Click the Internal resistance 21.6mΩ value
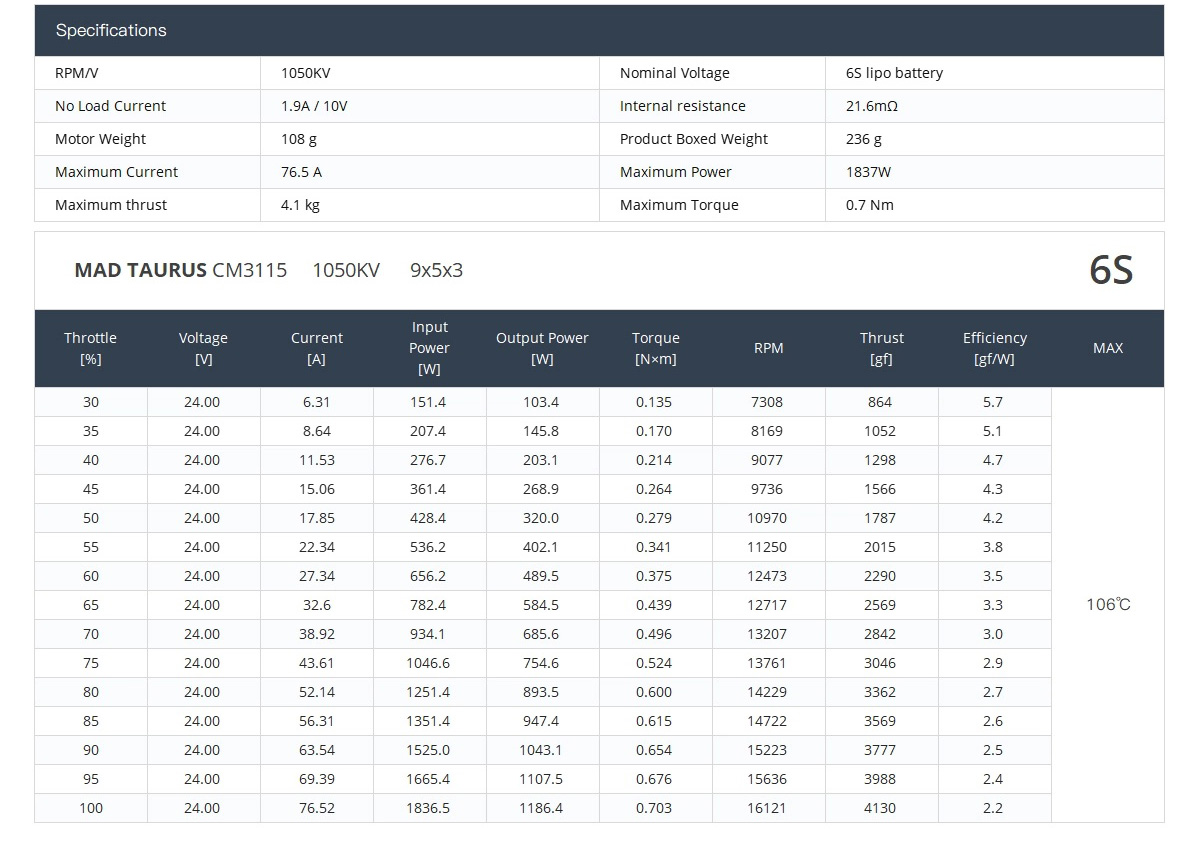 tap(871, 106)
